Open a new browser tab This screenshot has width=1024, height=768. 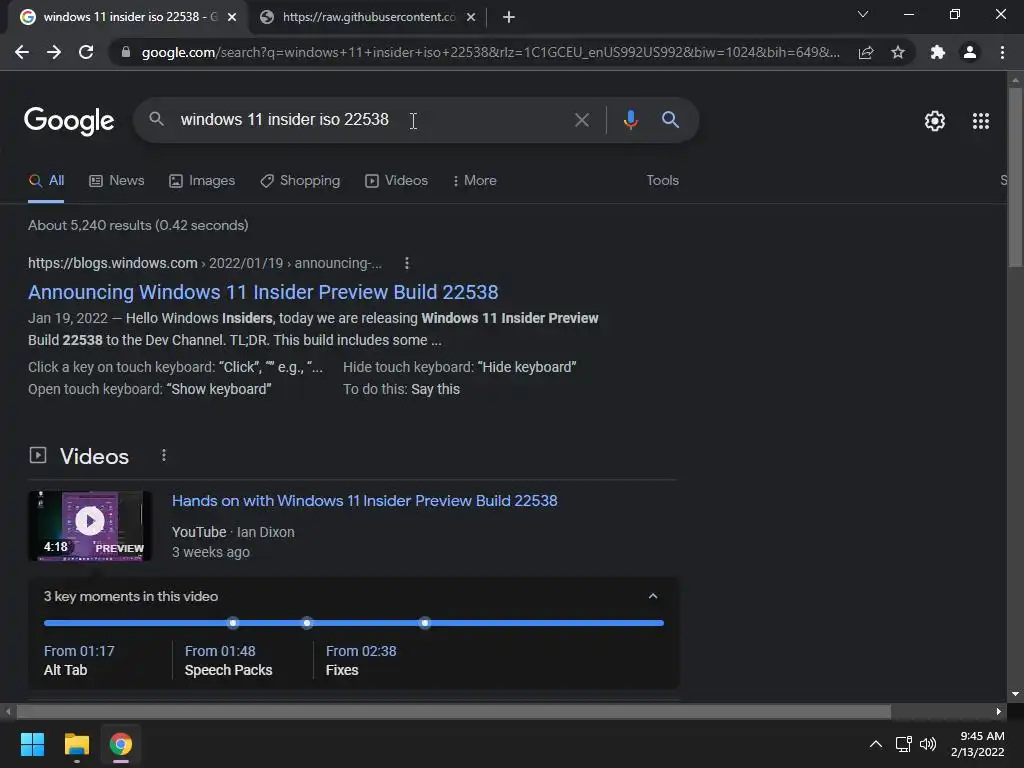(509, 18)
